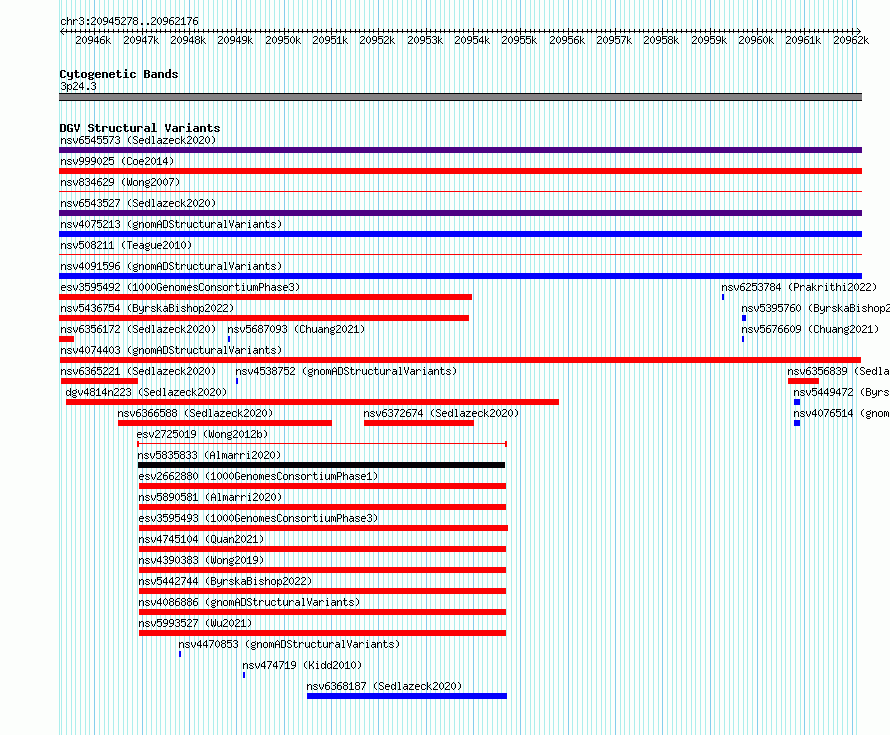Click the red bar under nsv6372674
This screenshot has width=890, height=735.
point(419,423)
